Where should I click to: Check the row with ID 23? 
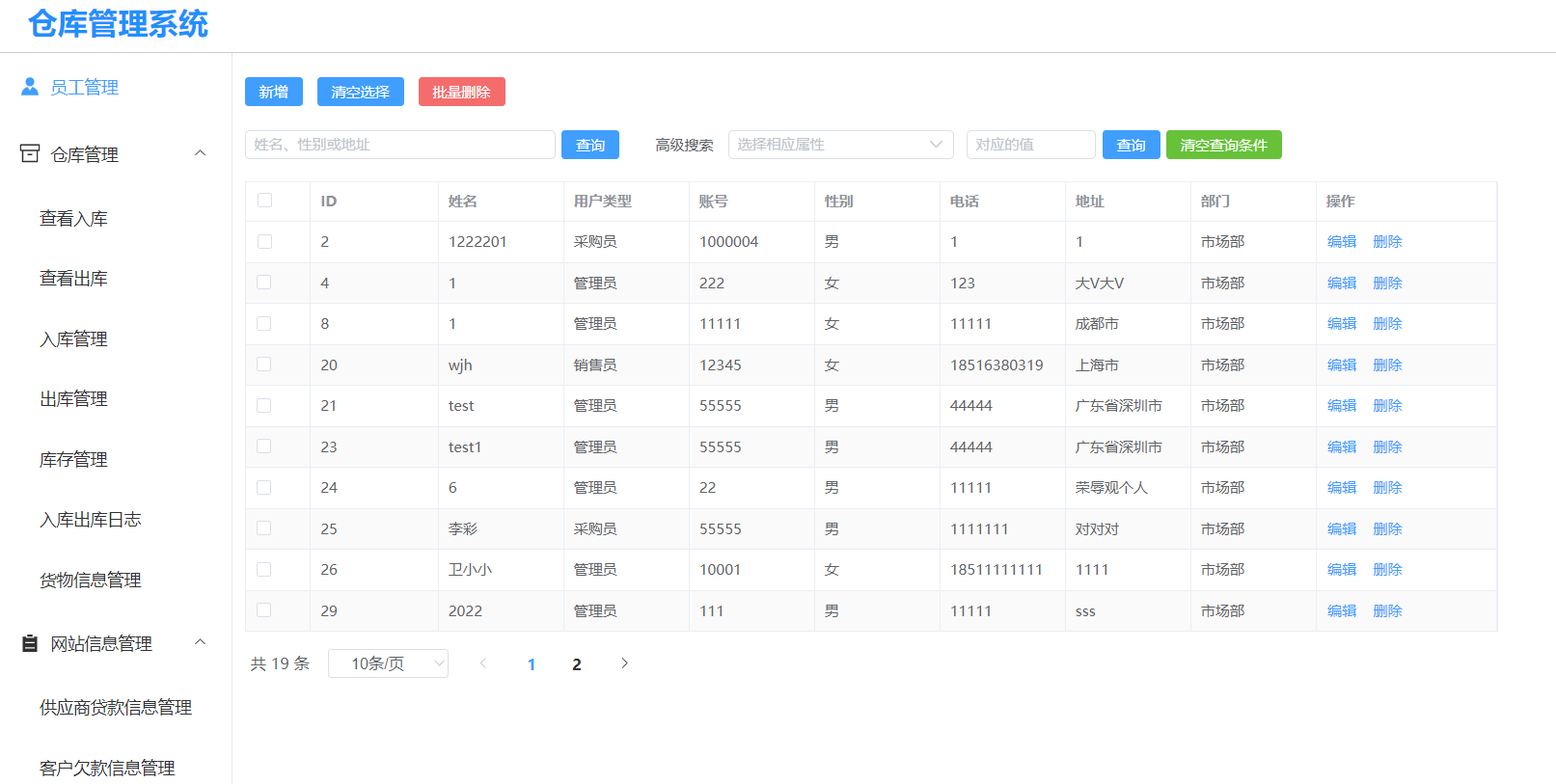click(264, 446)
